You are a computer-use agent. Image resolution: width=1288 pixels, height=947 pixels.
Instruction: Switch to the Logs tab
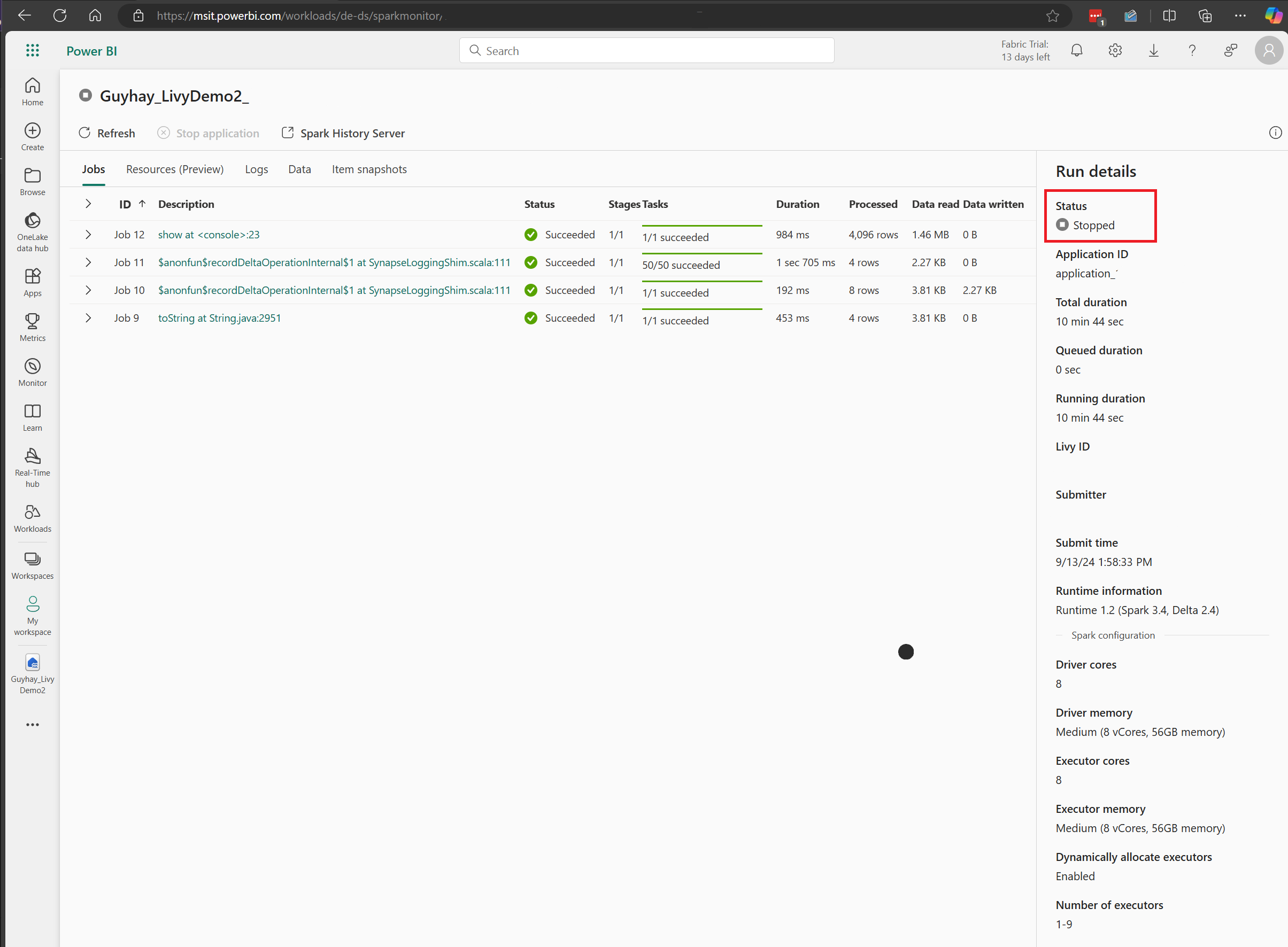pyautogui.click(x=256, y=169)
